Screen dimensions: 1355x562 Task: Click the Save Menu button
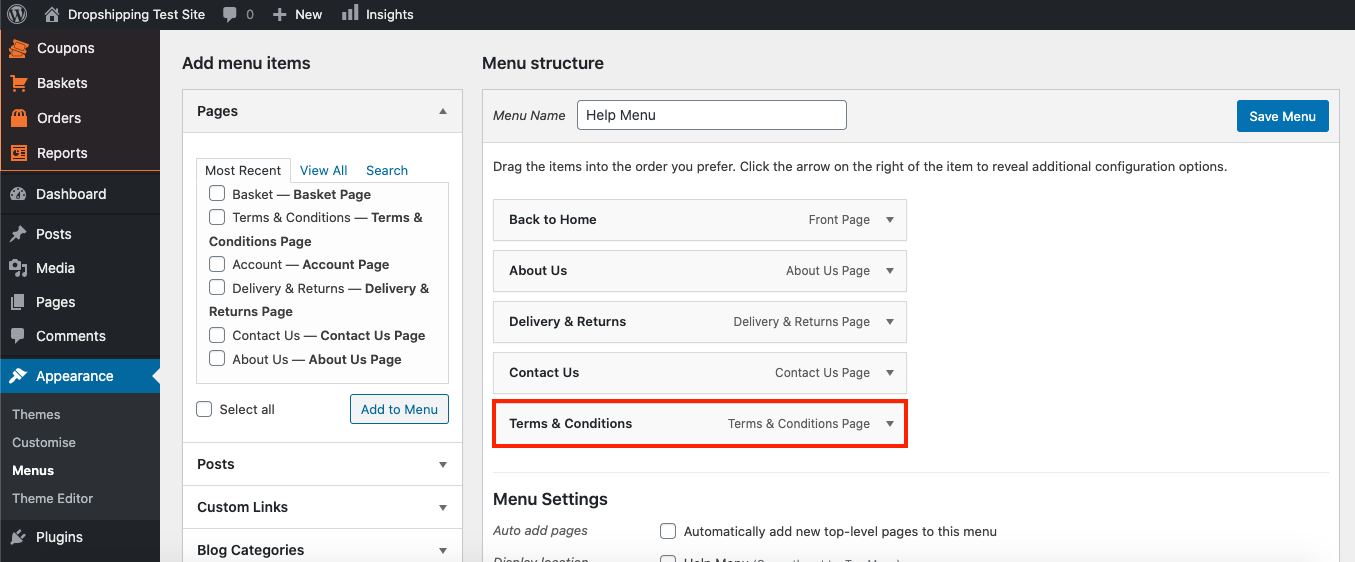1283,116
